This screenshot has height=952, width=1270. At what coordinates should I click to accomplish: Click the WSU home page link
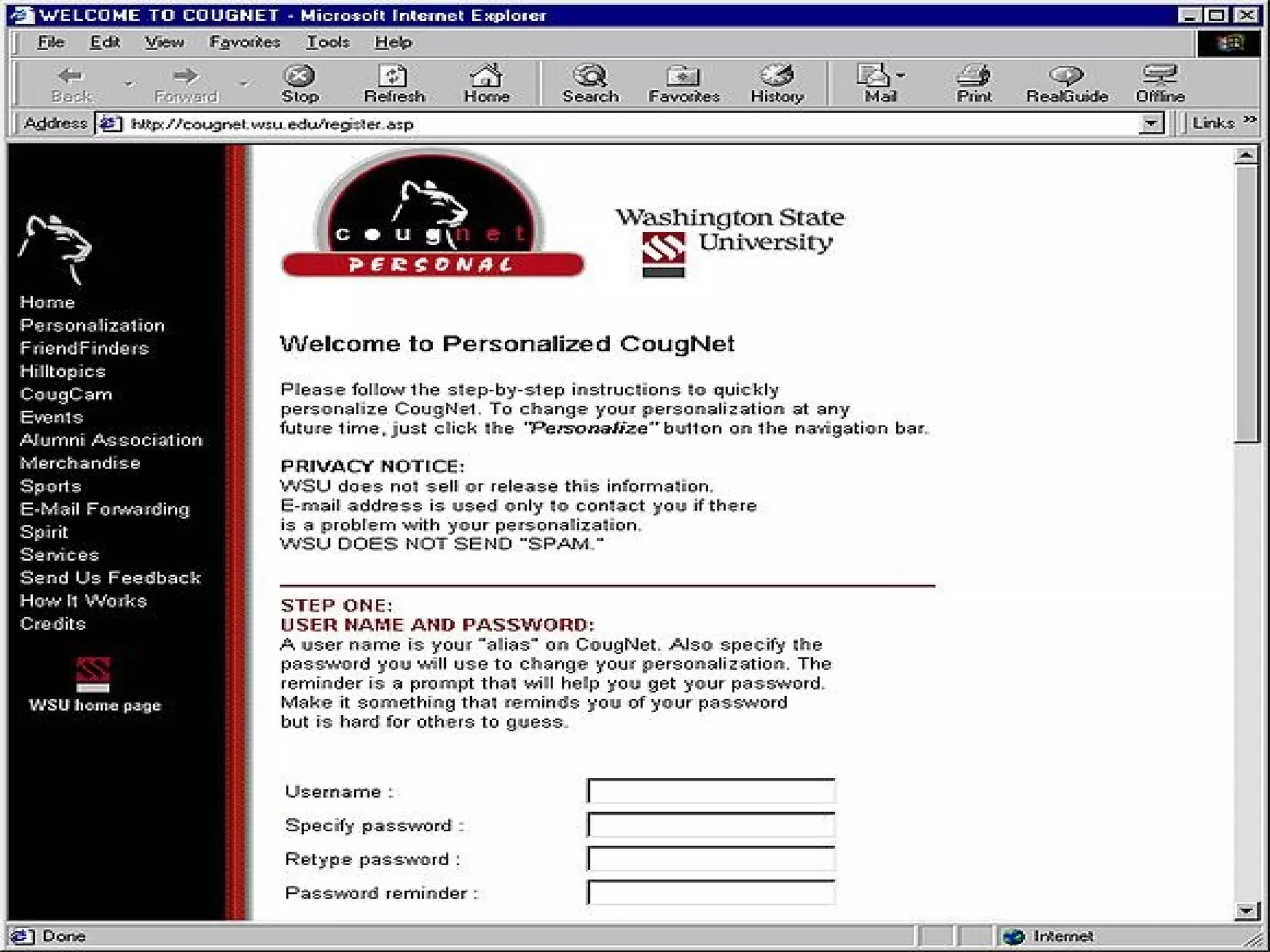click(94, 705)
